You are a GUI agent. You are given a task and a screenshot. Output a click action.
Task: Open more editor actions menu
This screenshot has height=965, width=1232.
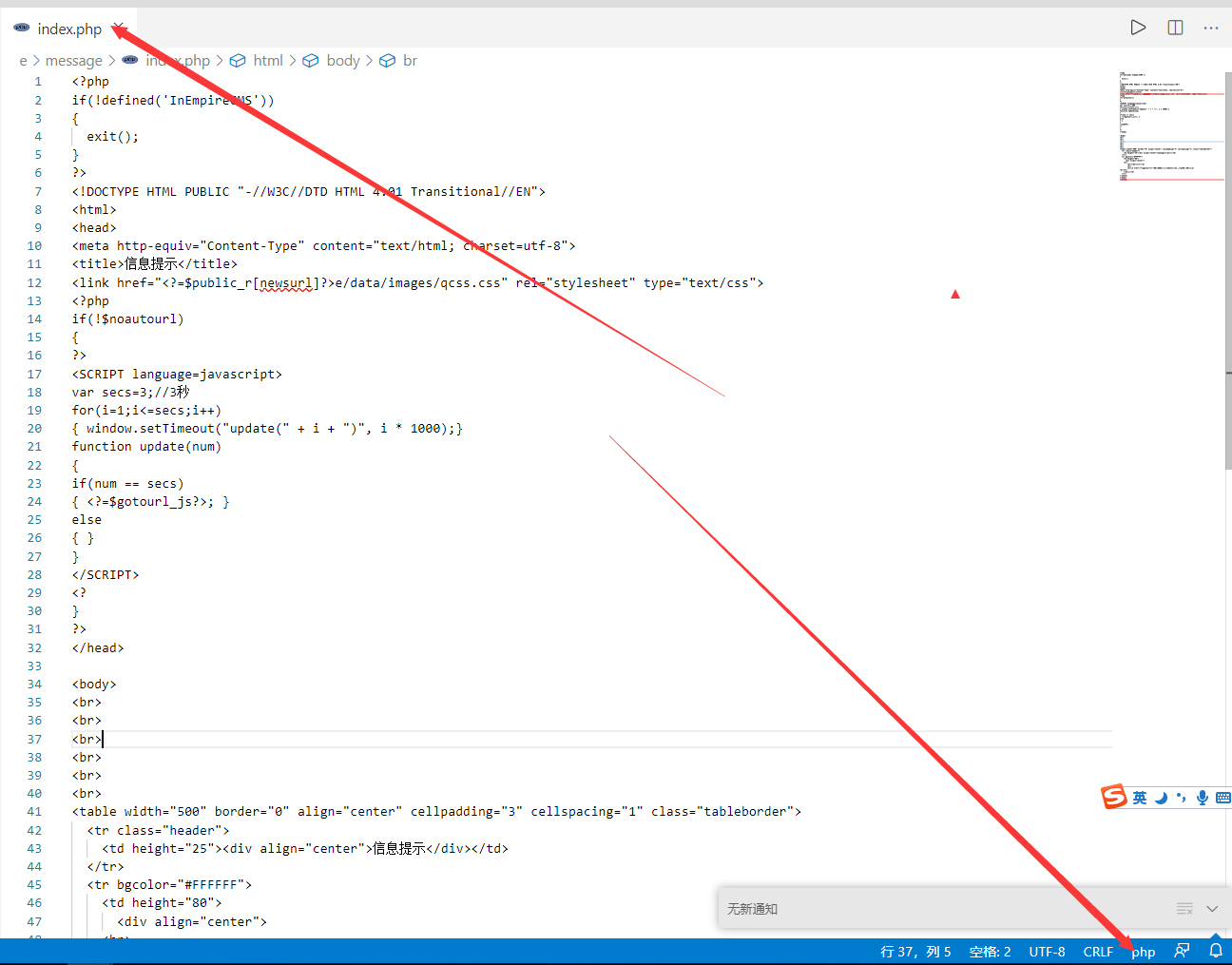coord(1210,28)
